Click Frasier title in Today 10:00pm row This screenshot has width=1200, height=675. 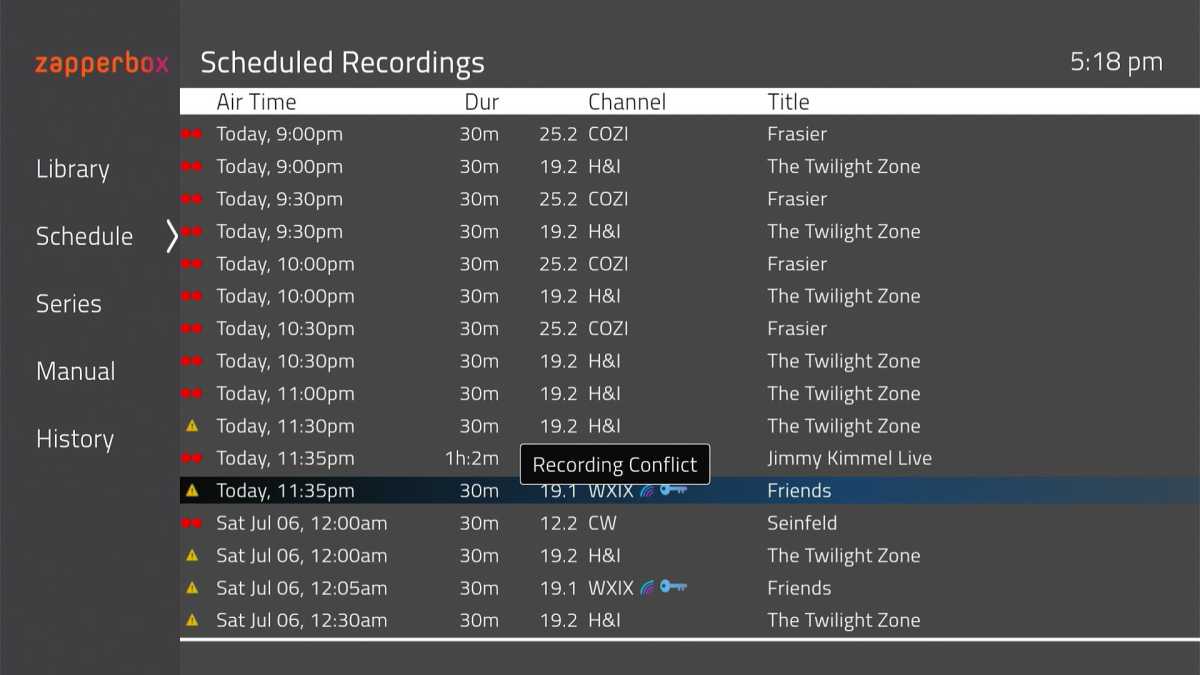click(x=797, y=264)
